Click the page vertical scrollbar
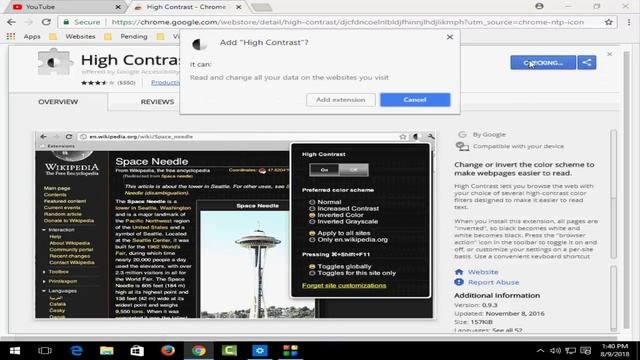 (x=627, y=190)
